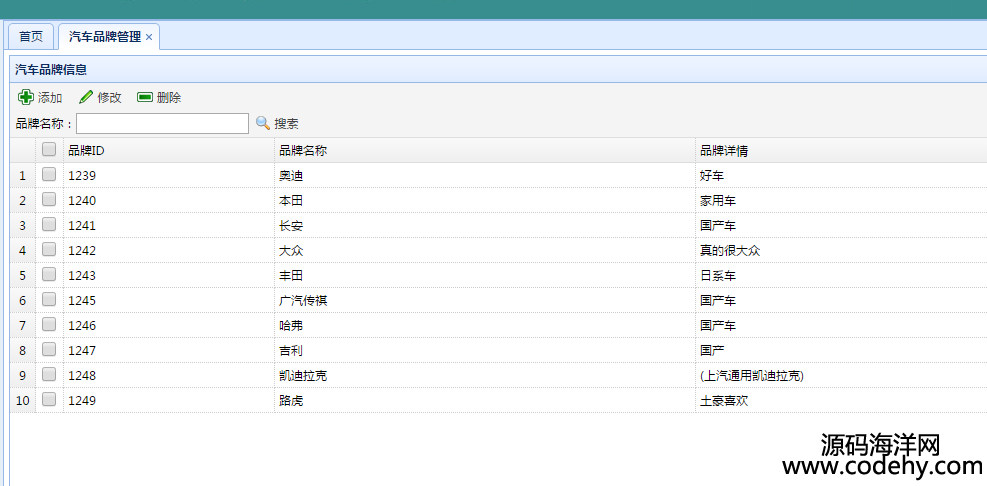
Task: Toggle the select-all checkbox in header
Action: (x=49, y=149)
